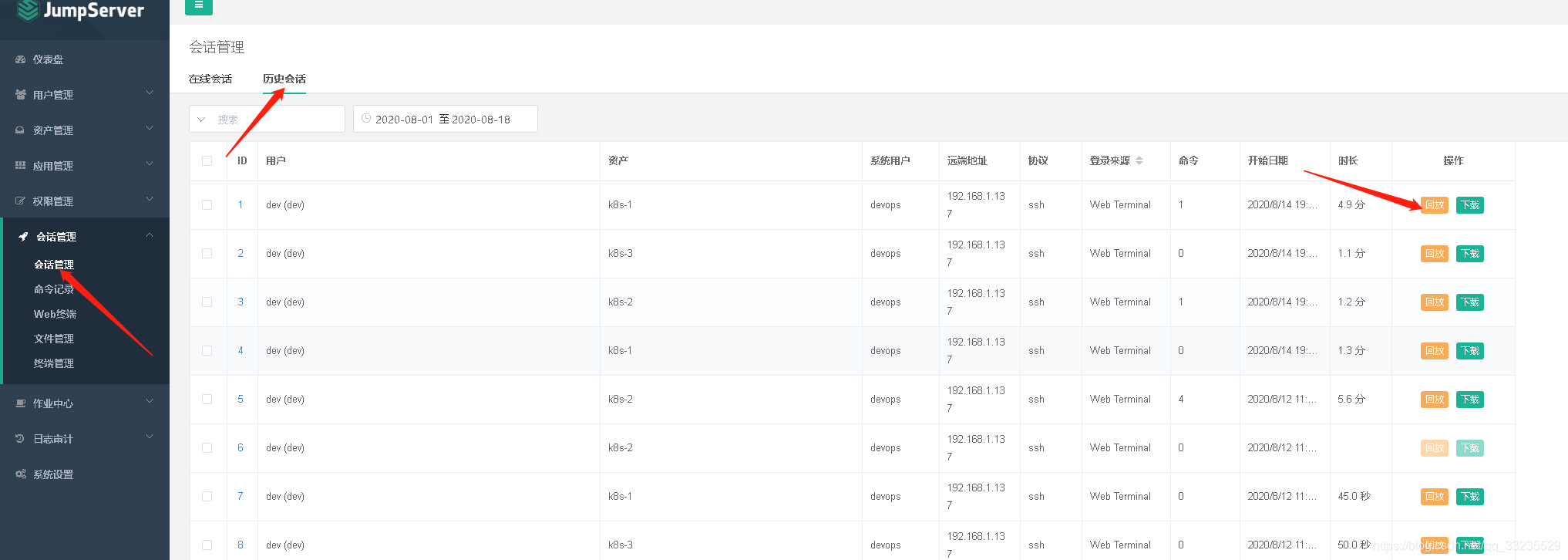
Task: Expand the 日志审计 menu chevron
Action: [150, 437]
